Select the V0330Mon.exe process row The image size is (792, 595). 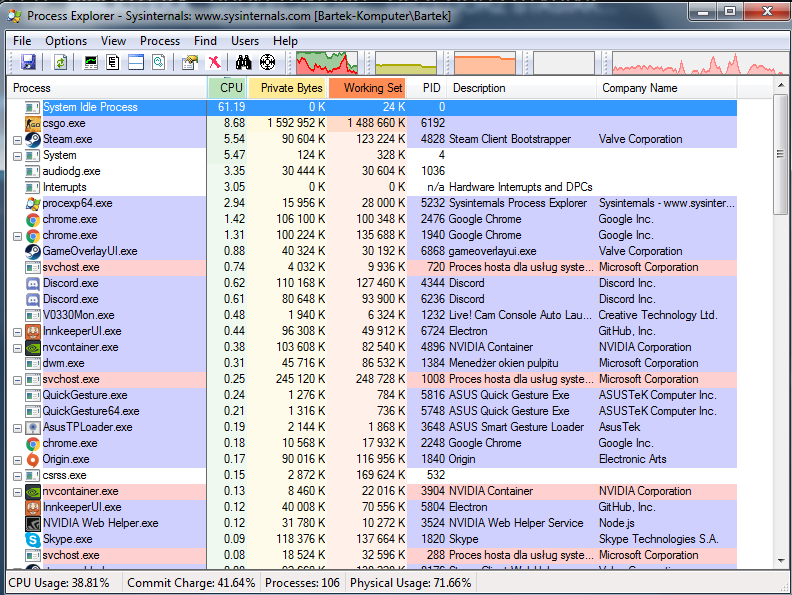coord(372,315)
